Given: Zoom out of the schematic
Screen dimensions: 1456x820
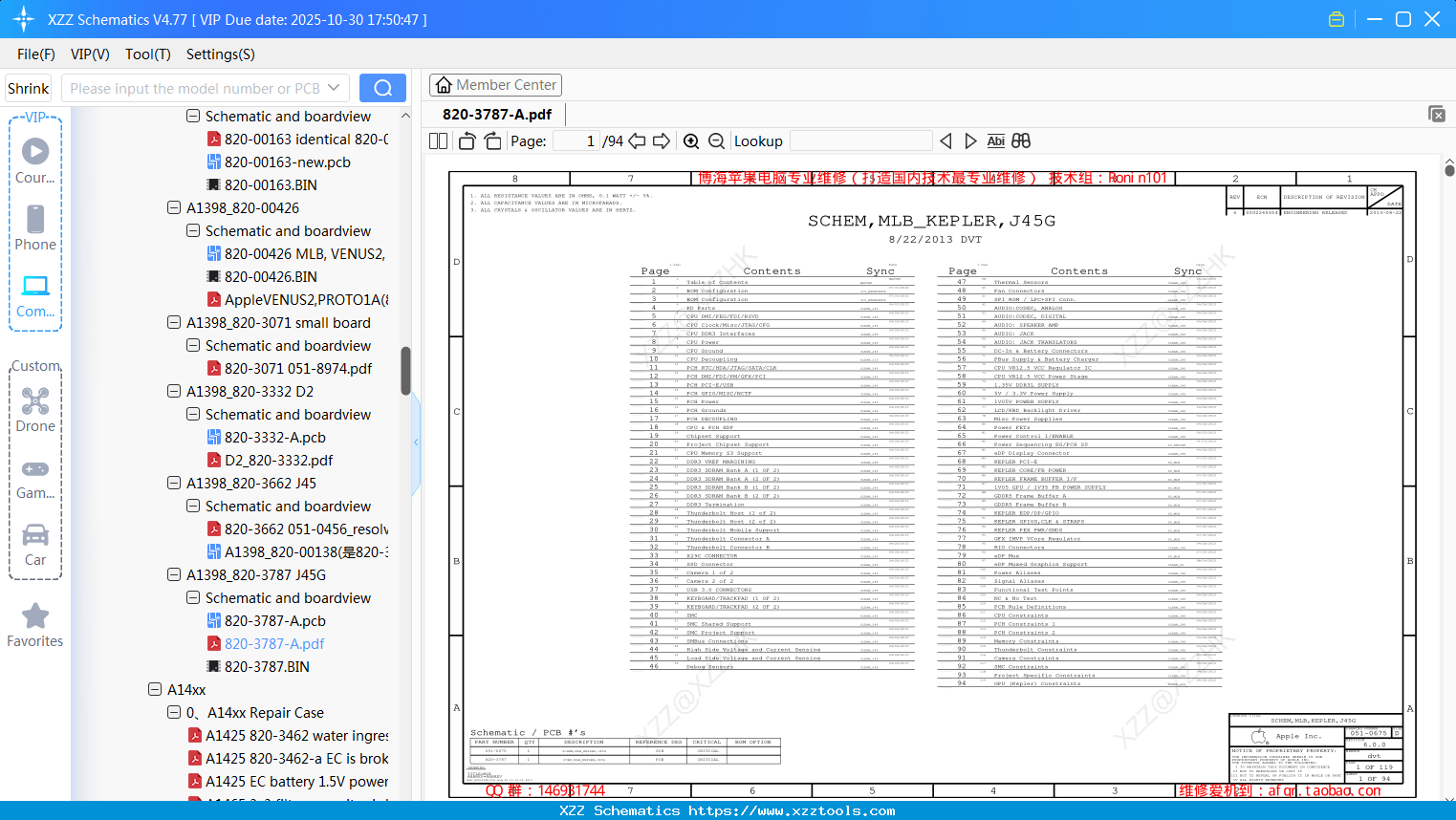Looking at the screenshot, I should (x=716, y=140).
